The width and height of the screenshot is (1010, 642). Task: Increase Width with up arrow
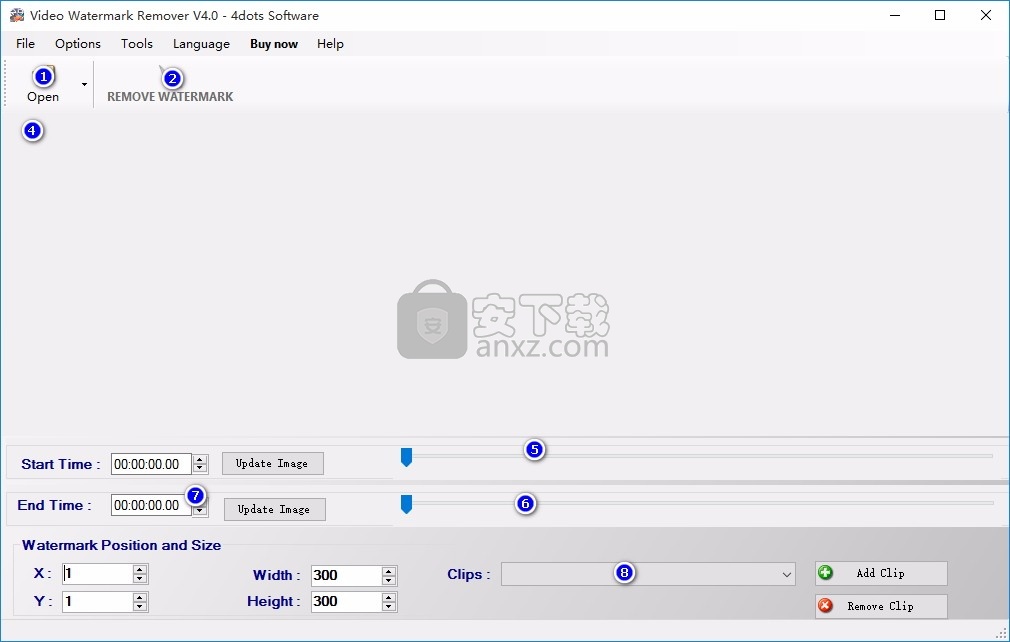[x=388, y=571]
